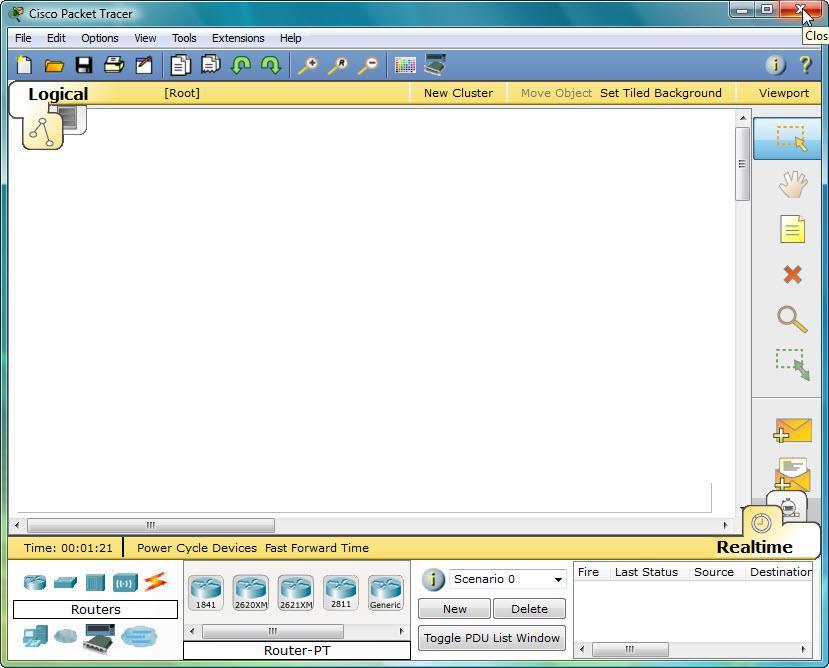Open the Help menu
The width and height of the screenshot is (829, 668).
click(290, 38)
